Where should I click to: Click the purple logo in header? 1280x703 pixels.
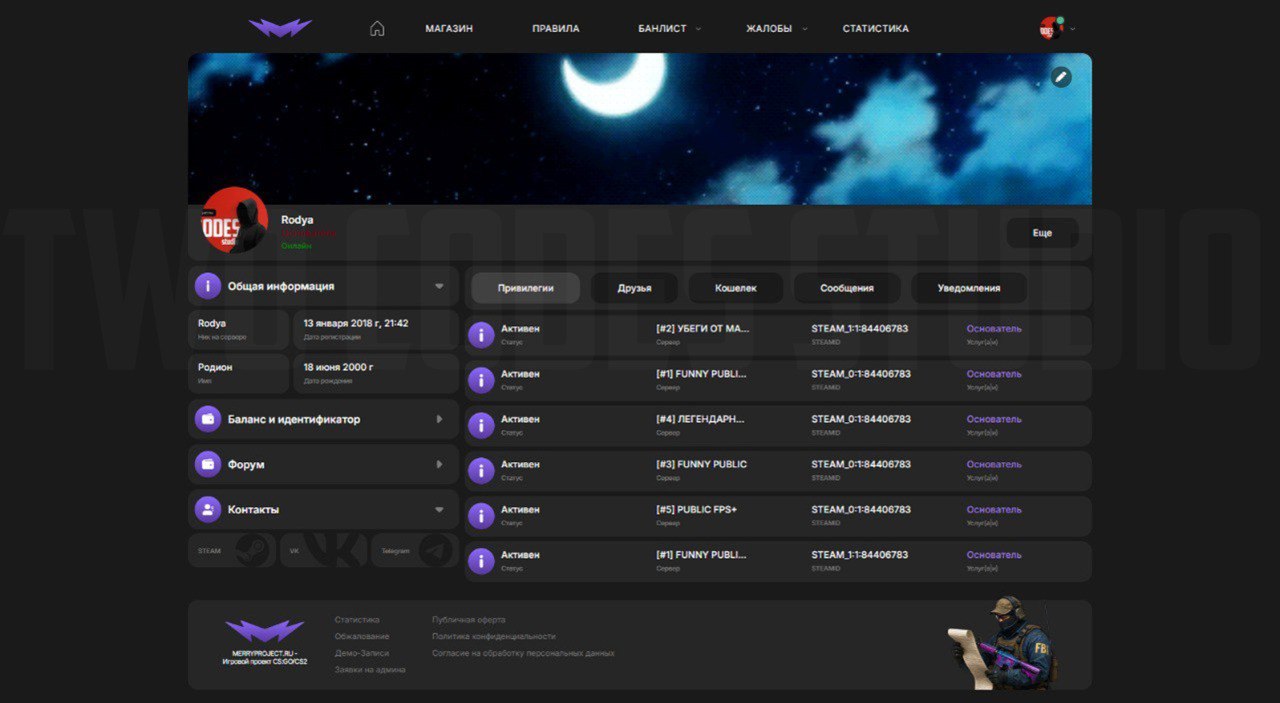pos(280,29)
